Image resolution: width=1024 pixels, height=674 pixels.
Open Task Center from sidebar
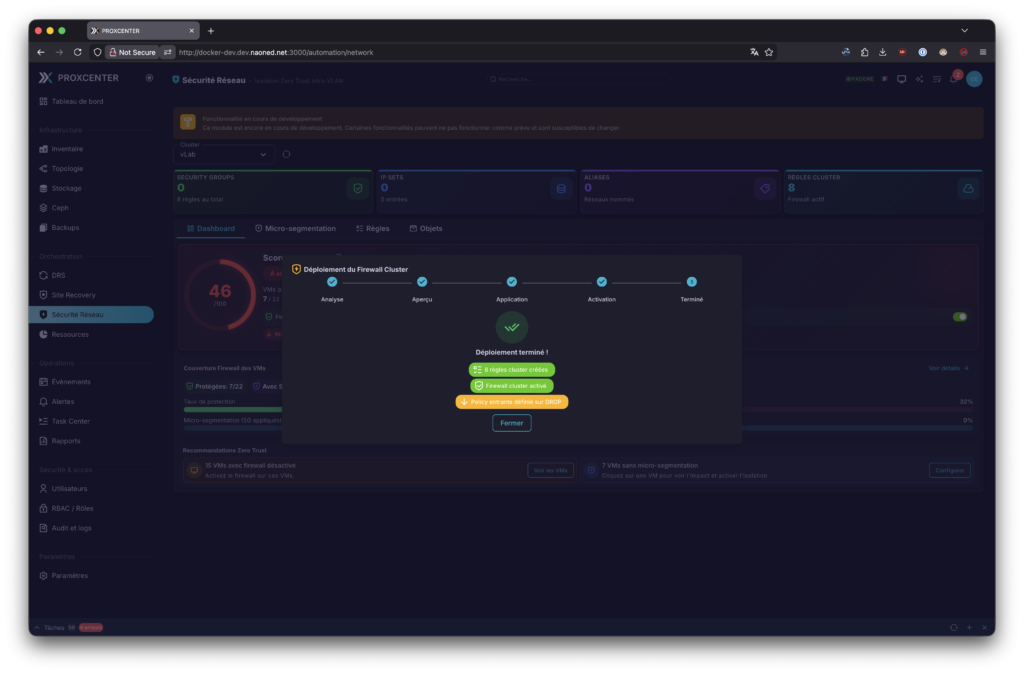click(x=70, y=421)
